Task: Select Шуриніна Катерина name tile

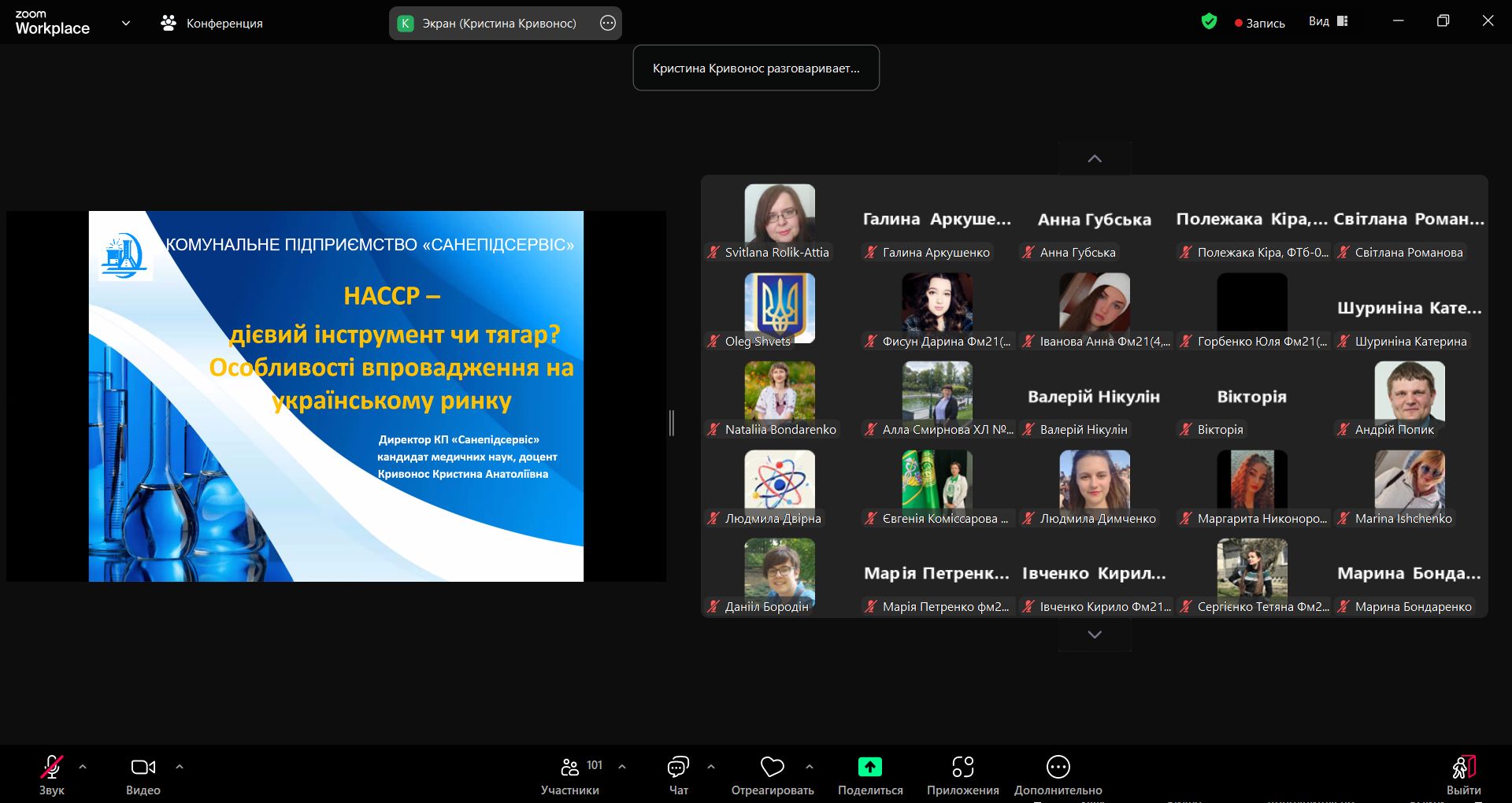Action: pos(1410,308)
